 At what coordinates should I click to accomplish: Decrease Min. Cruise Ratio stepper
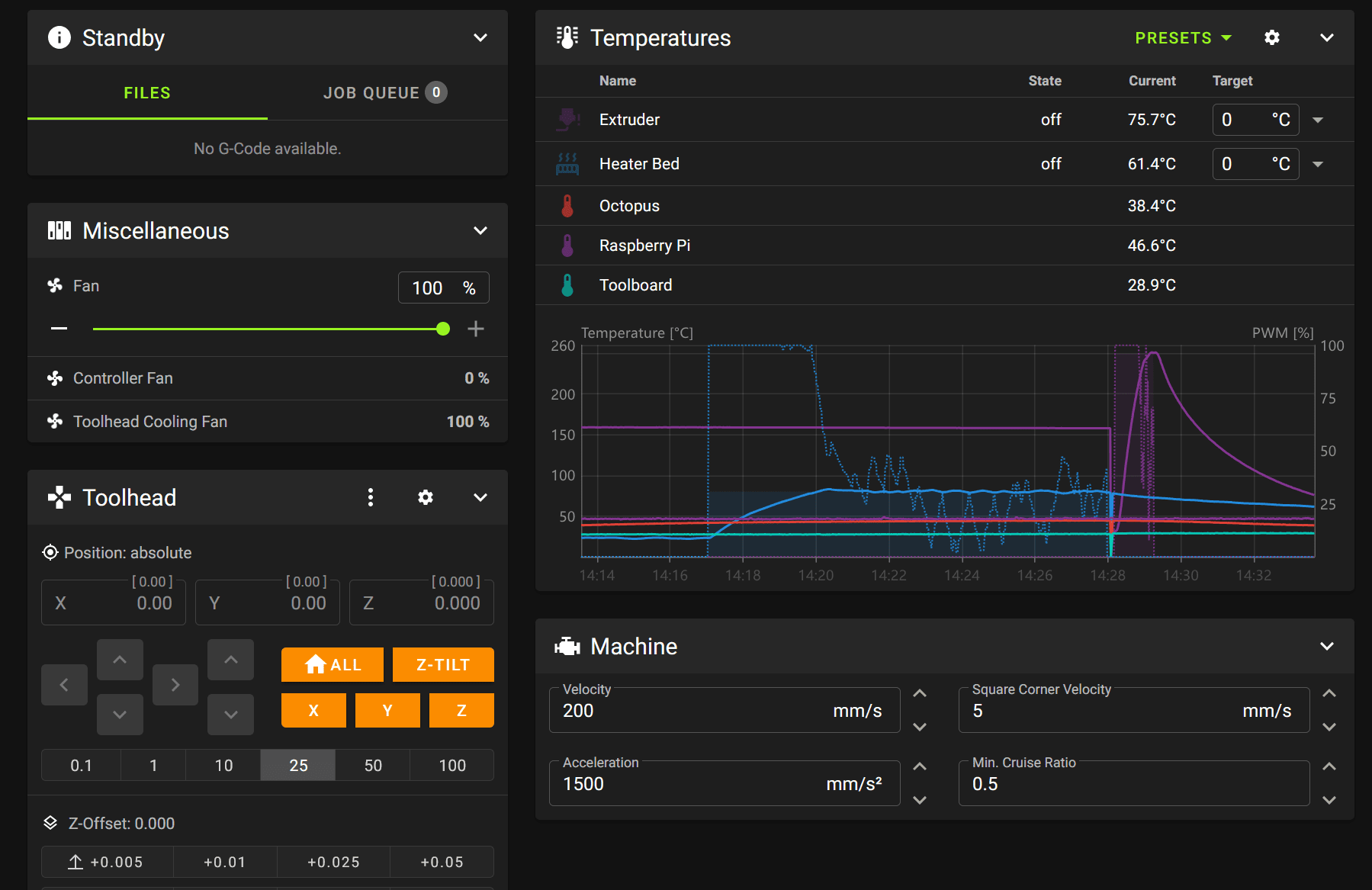pyautogui.click(x=1329, y=800)
